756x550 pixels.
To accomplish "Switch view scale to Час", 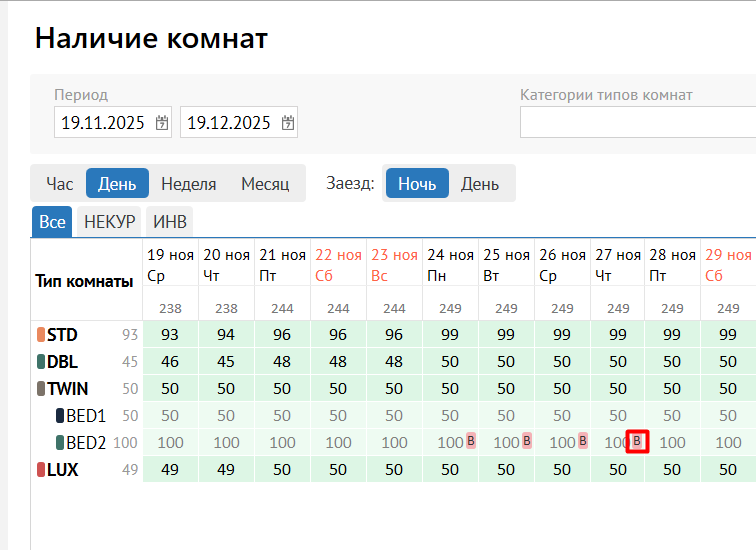I will (59, 184).
